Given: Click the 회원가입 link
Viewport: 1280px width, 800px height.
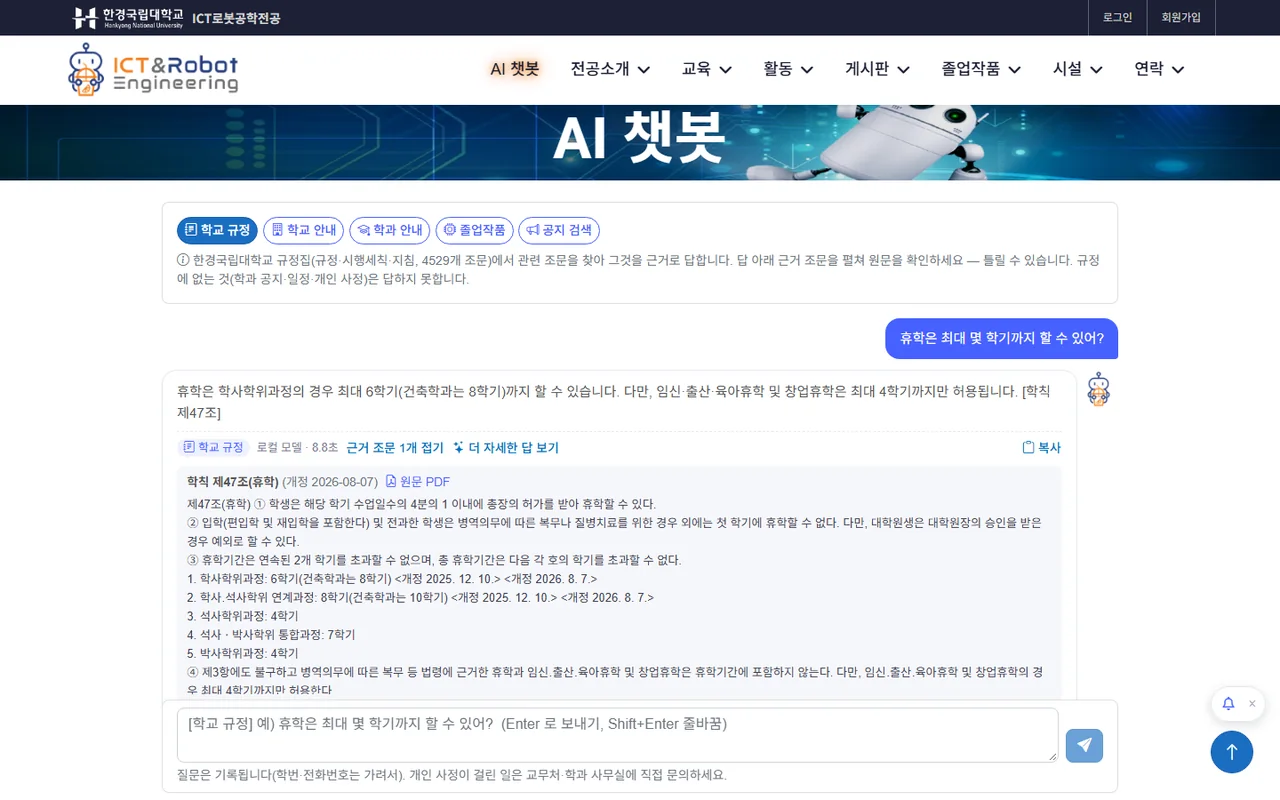Looking at the screenshot, I should (x=1181, y=18).
